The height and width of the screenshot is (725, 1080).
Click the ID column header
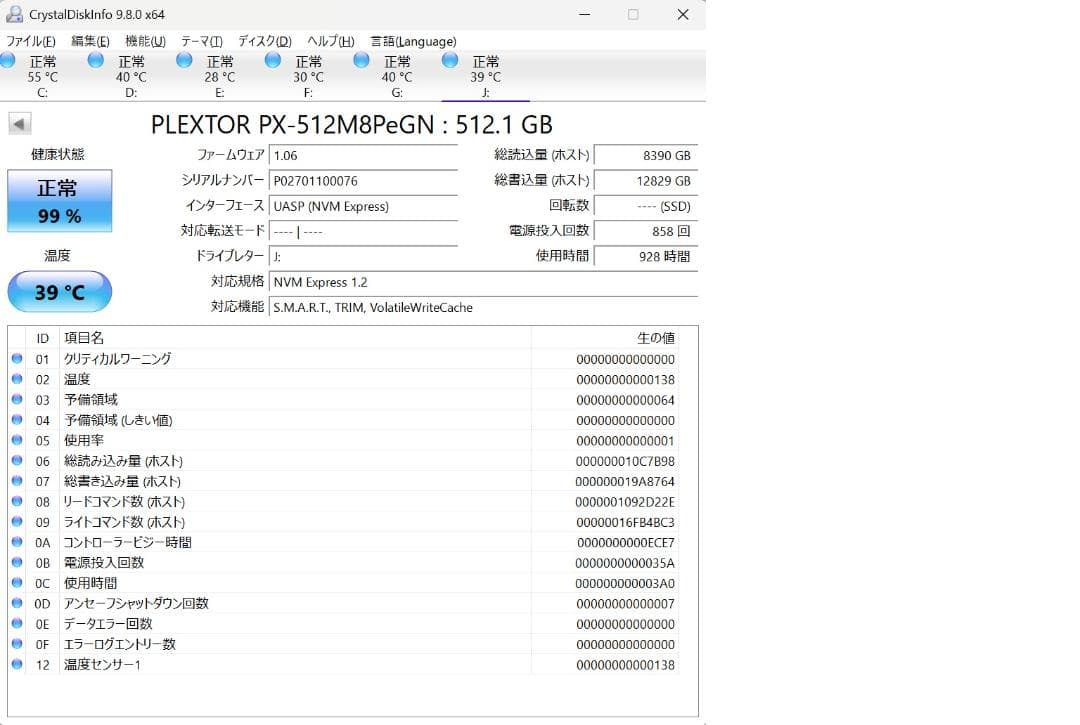pos(43,339)
